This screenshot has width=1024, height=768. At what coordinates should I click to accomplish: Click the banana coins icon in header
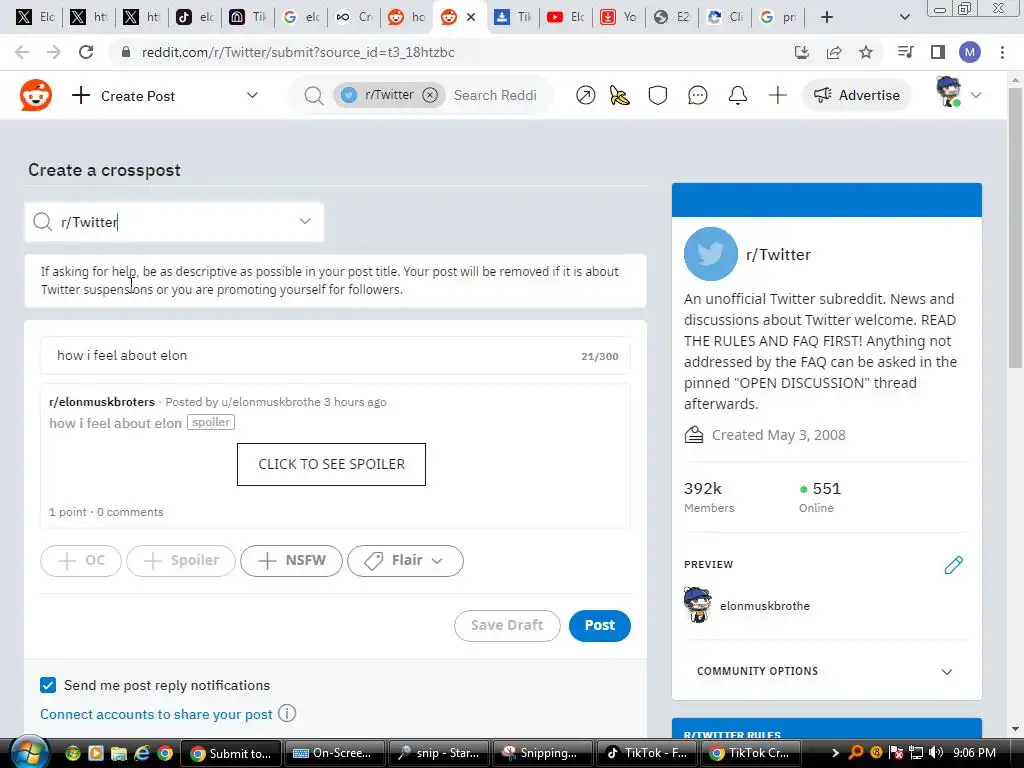619,95
